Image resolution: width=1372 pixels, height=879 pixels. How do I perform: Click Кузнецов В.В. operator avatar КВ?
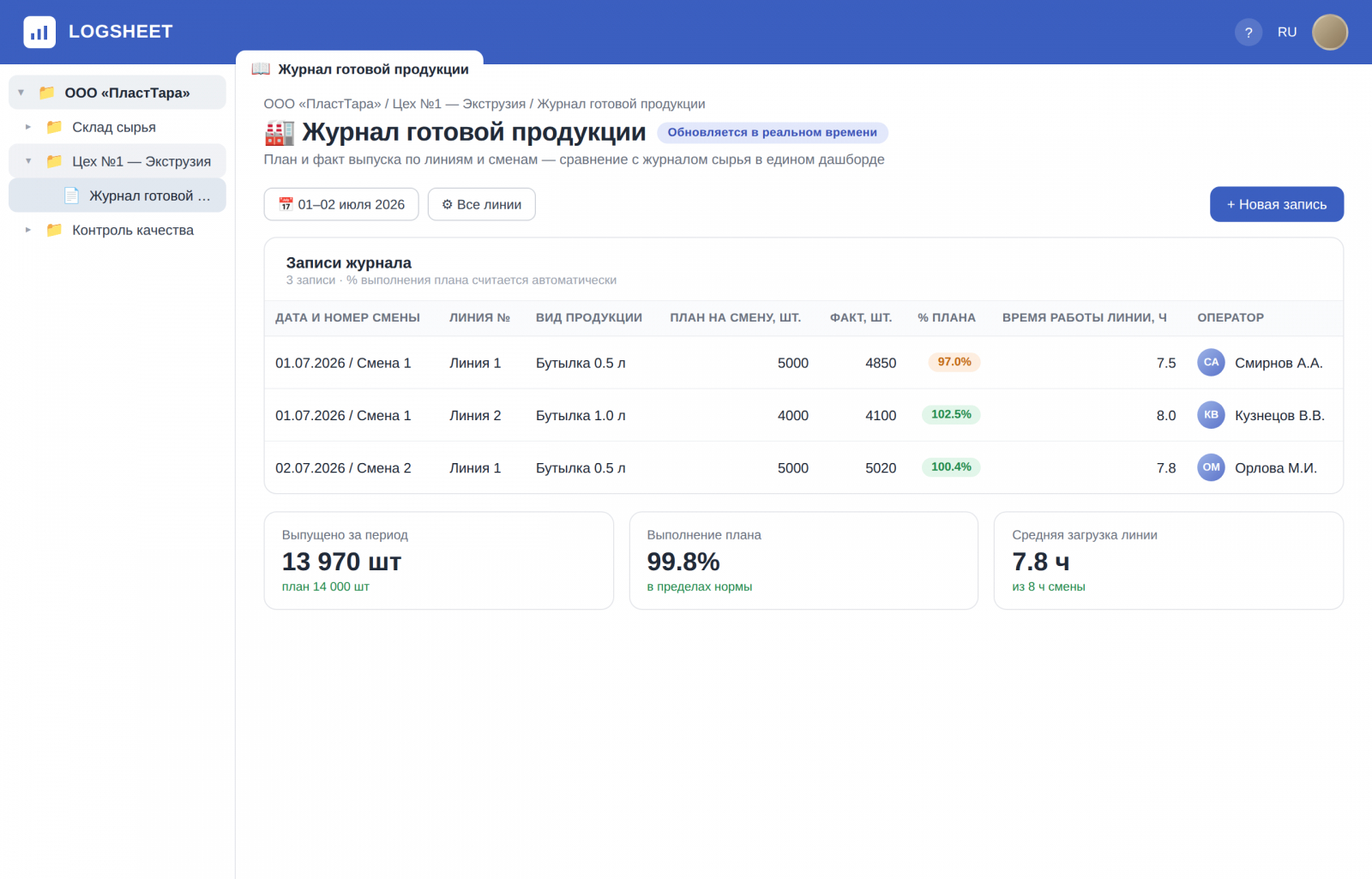(x=1211, y=415)
